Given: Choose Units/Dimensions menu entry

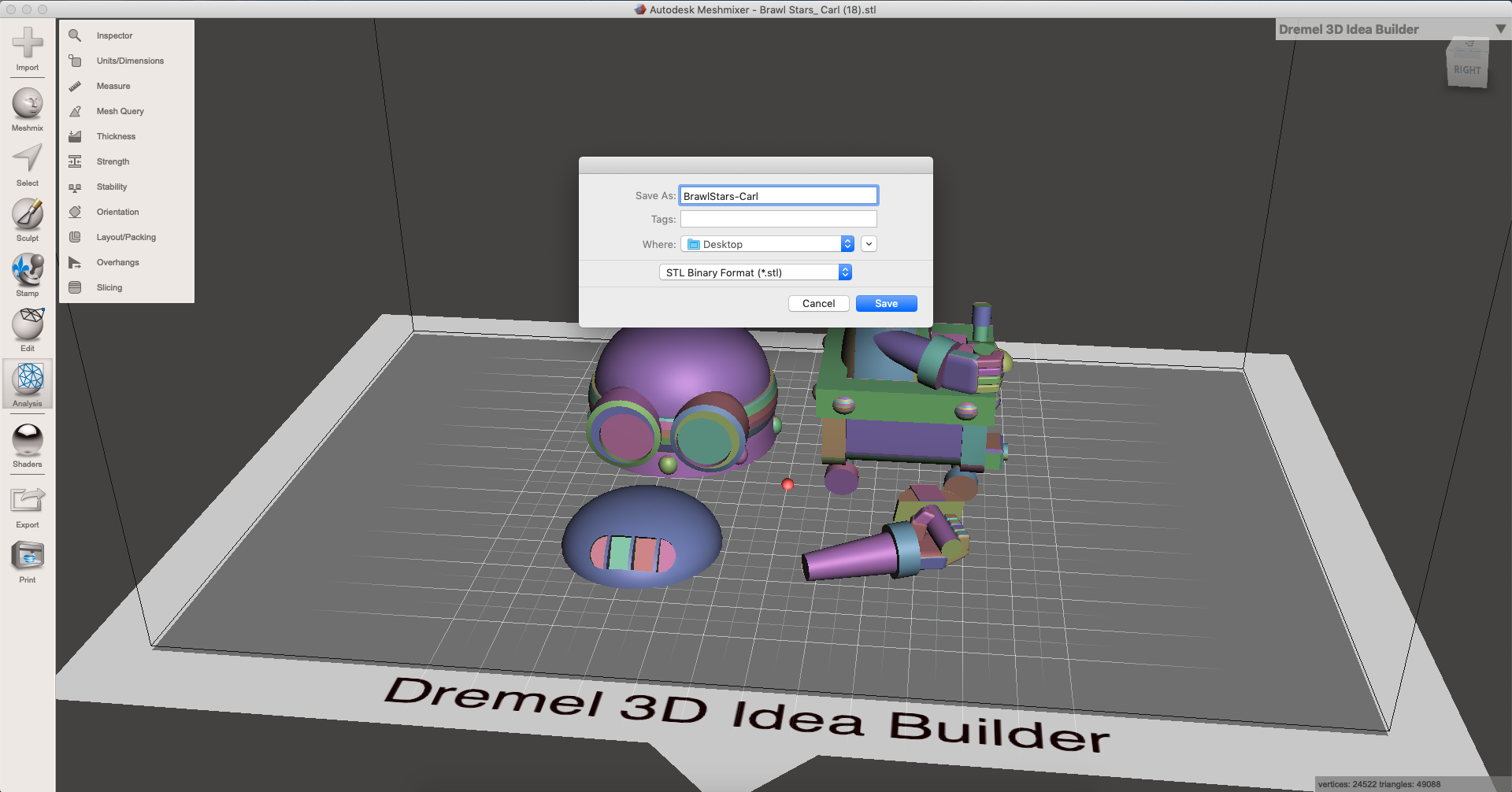Looking at the screenshot, I should click(130, 61).
